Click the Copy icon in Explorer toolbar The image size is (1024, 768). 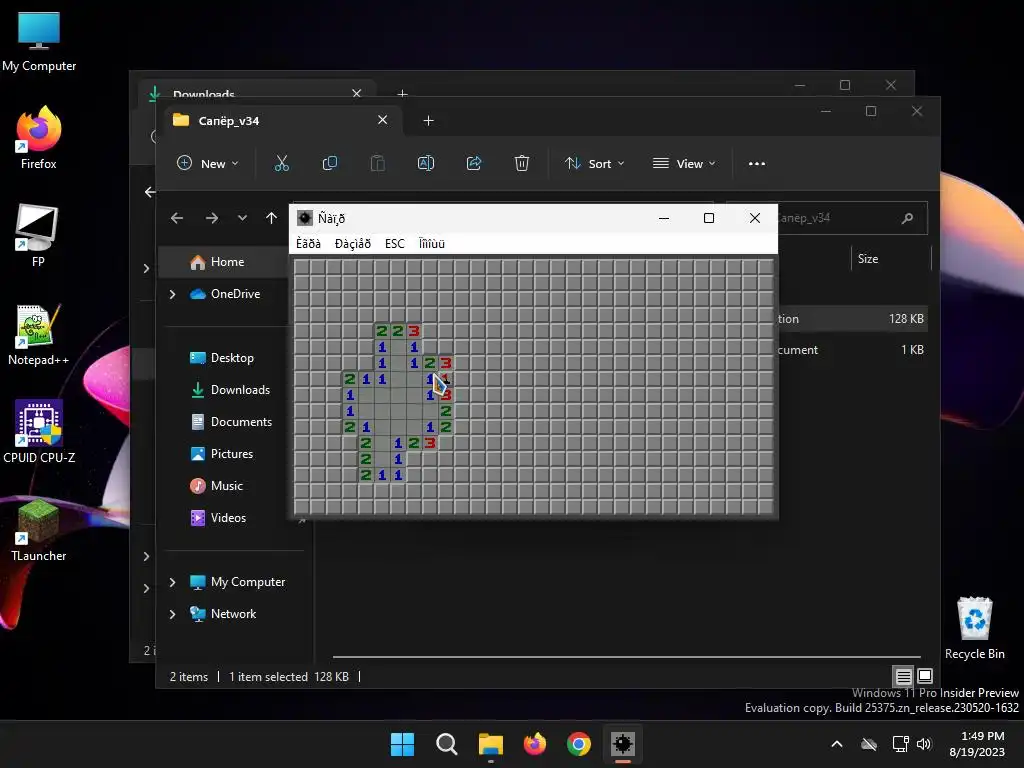(x=330, y=163)
